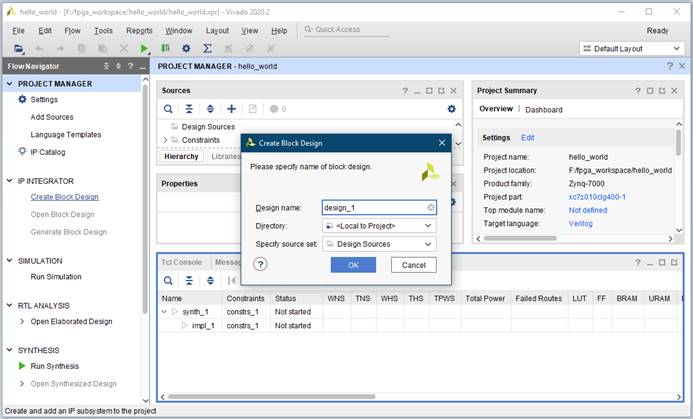Click the search icon in Sources panel
Image resolution: width=693 pixels, height=419 pixels.
tap(168, 109)
